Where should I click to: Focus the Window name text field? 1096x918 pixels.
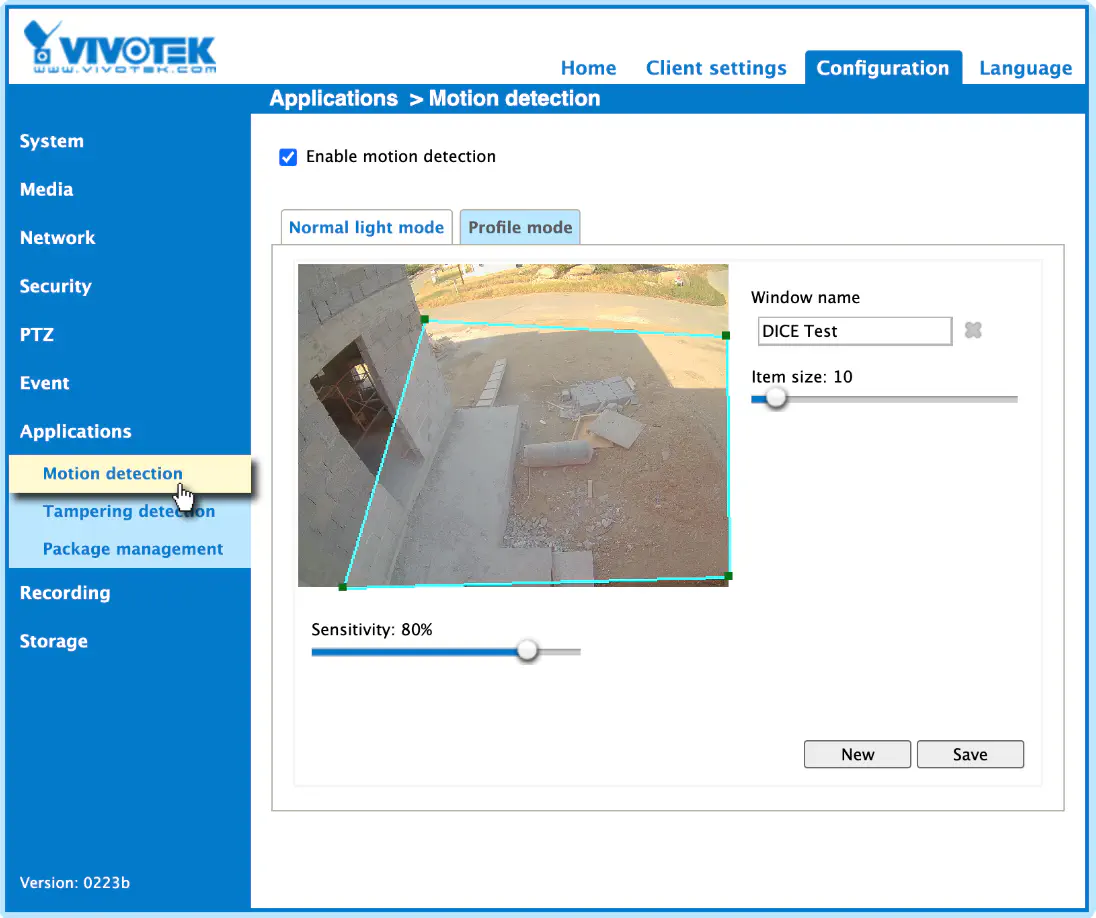854,331
